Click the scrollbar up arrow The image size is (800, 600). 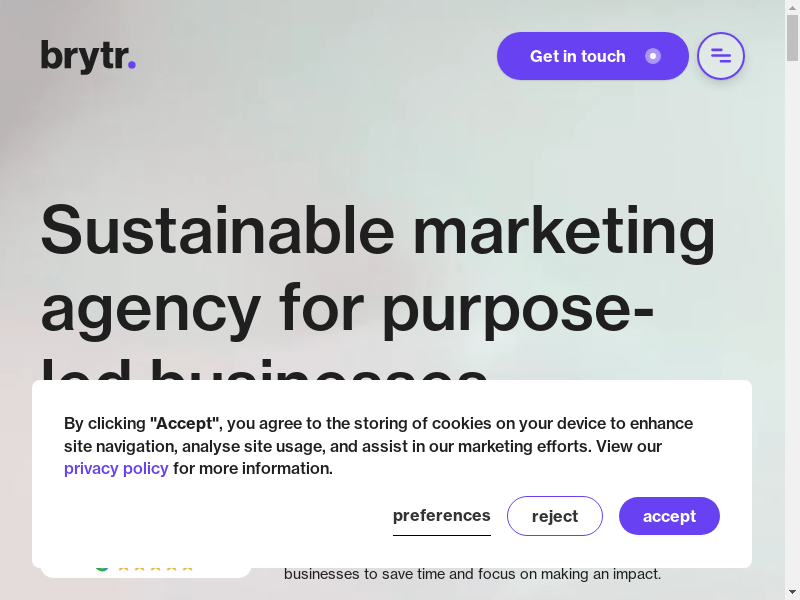(792, 6)
